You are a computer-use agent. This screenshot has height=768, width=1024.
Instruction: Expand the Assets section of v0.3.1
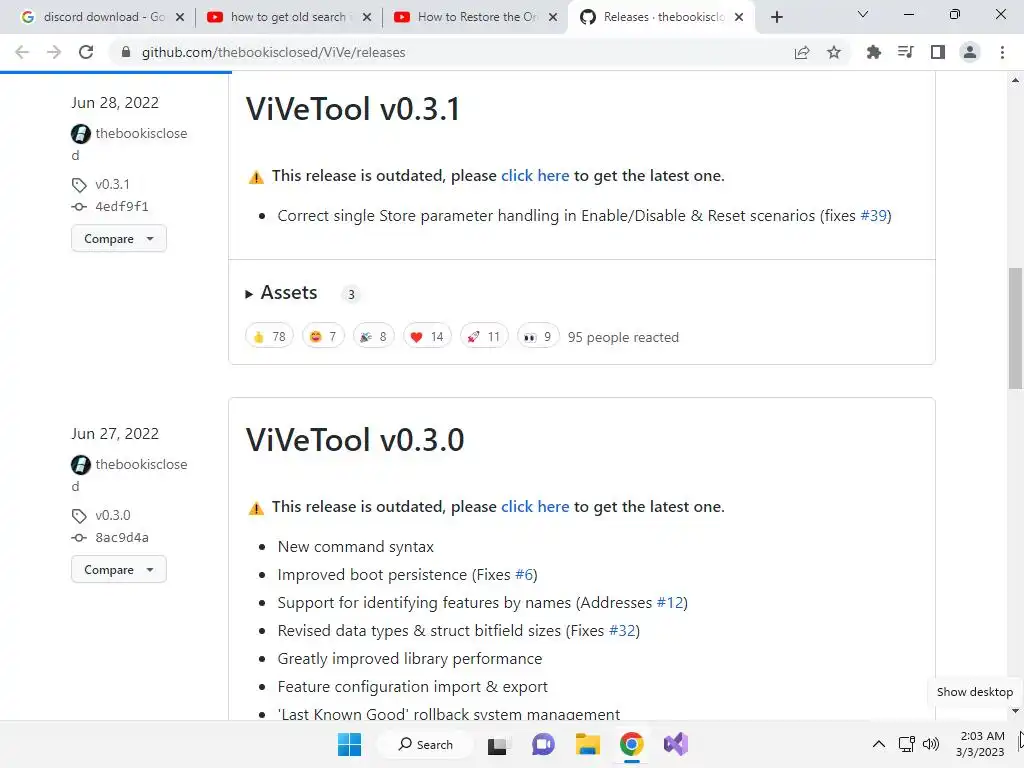pos(281,293)
